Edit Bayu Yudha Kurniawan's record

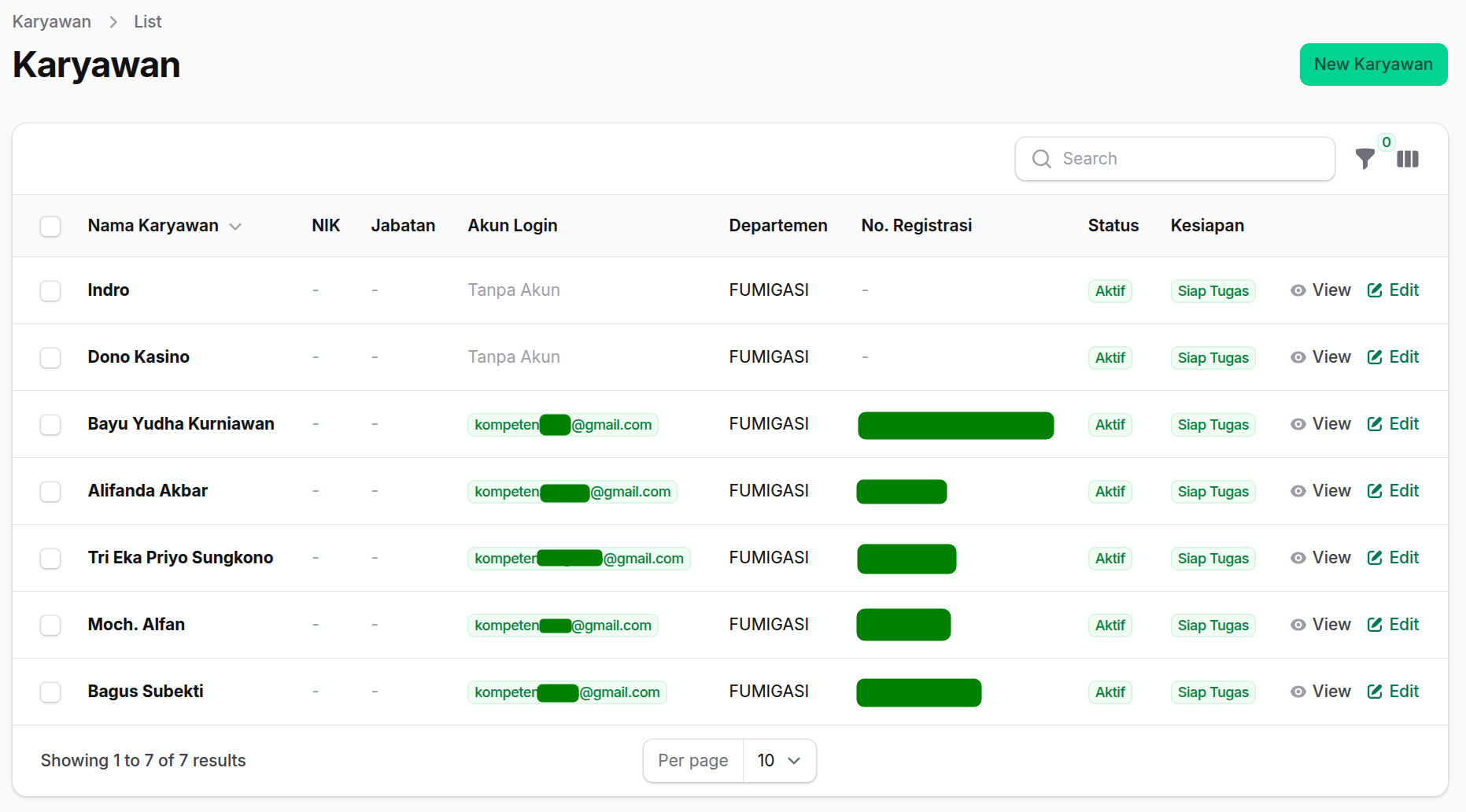[1393, 424]
